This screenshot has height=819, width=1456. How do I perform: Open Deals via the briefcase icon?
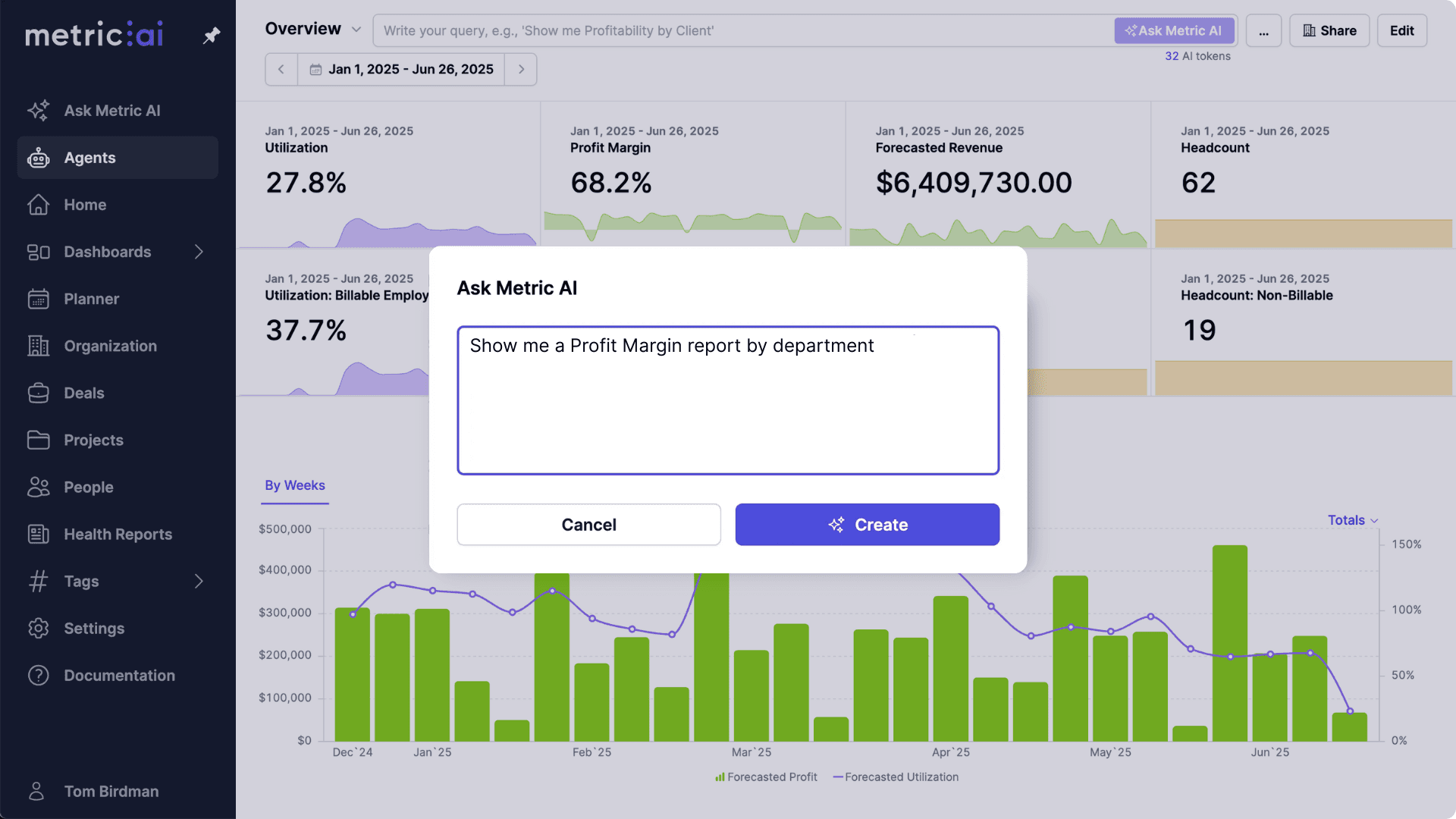click(38, 393)
